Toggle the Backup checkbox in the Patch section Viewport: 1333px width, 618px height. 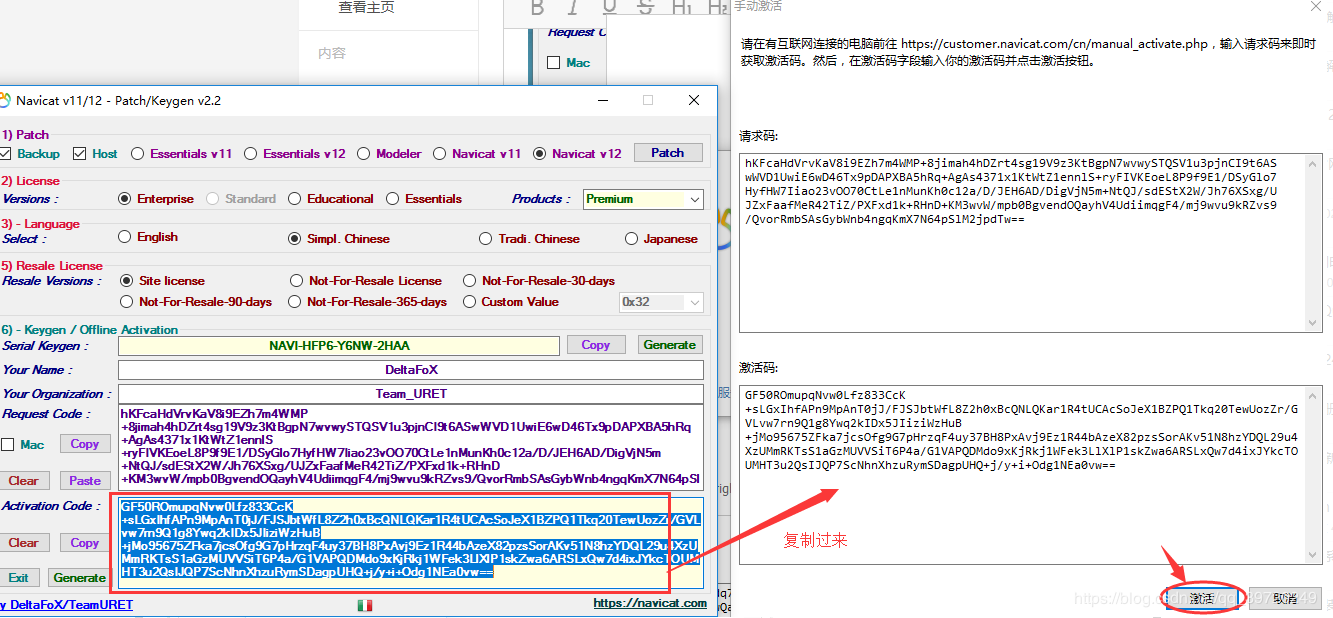coord(5,153)
